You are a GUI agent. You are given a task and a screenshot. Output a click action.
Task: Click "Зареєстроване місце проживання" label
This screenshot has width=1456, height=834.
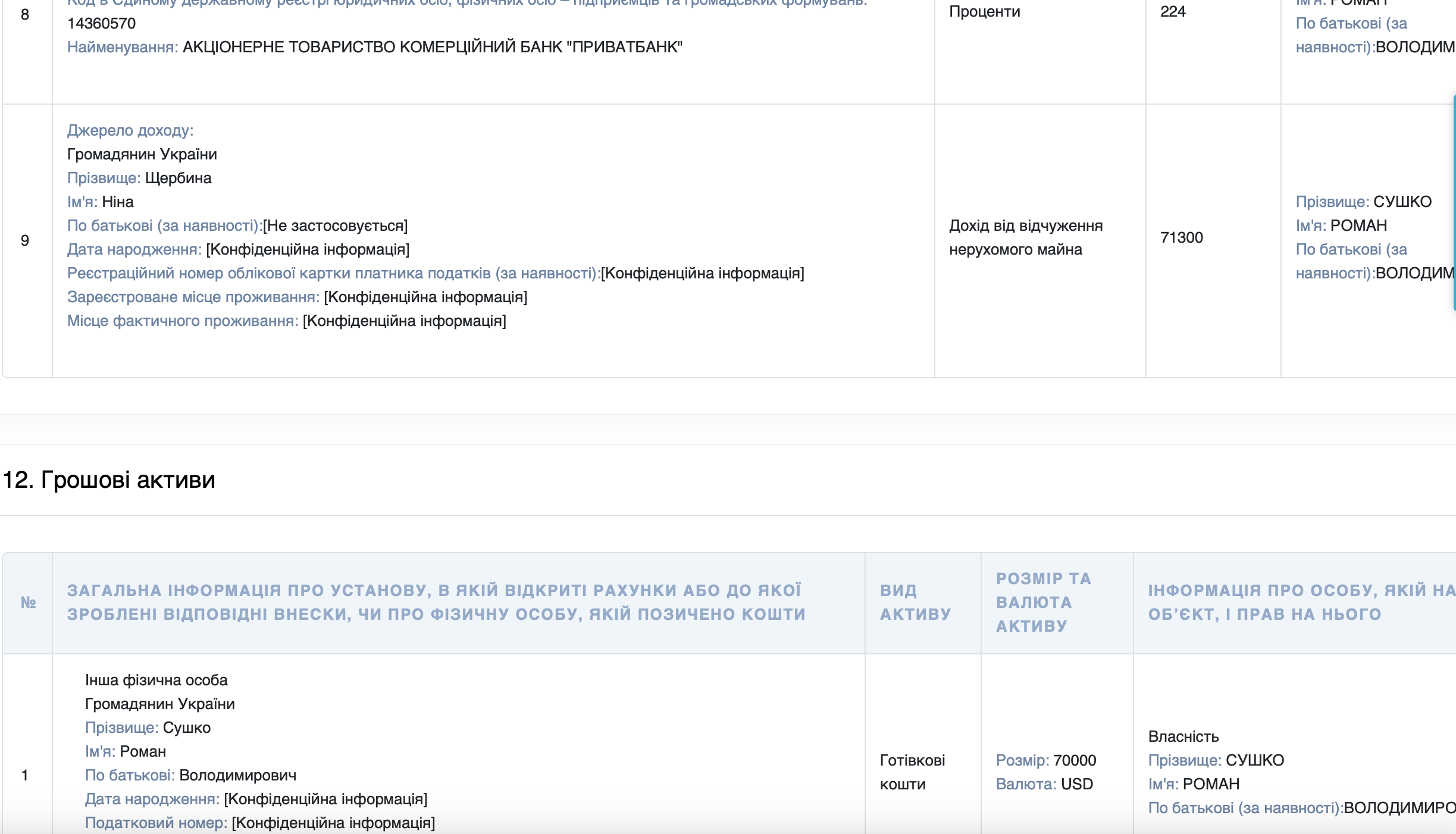click(x=194, y=297)
